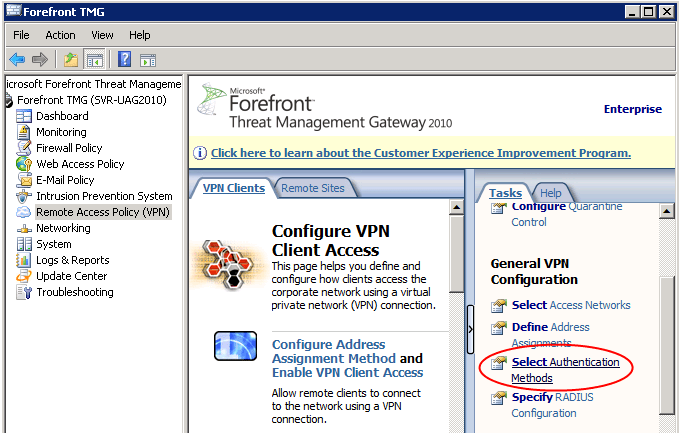Click the information icon in yellow banner
This screenshot has width=679, height=433.
pyautogui.click(x=200, y=153)
